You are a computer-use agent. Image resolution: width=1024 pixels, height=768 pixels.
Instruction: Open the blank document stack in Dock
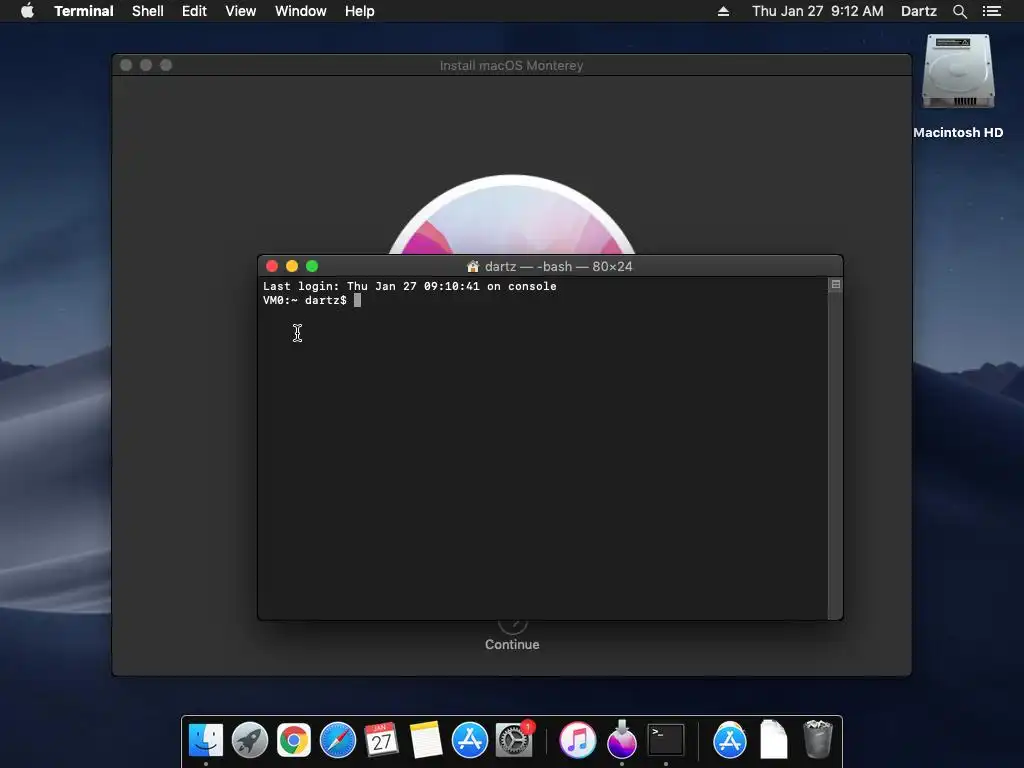[773, 739]
